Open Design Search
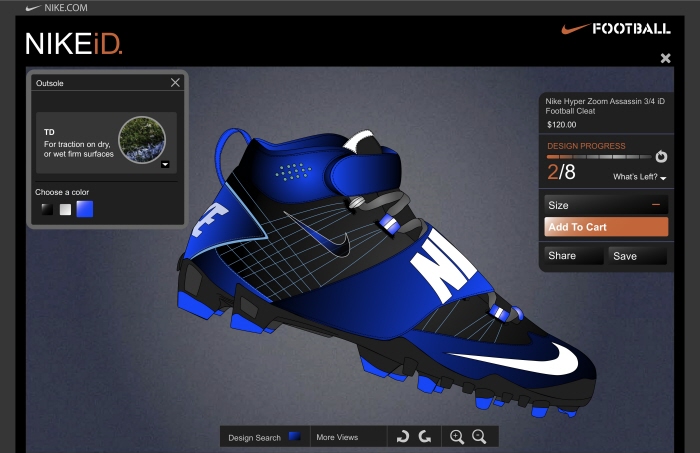This screenshot has height=453, width=700. [265, 437]
